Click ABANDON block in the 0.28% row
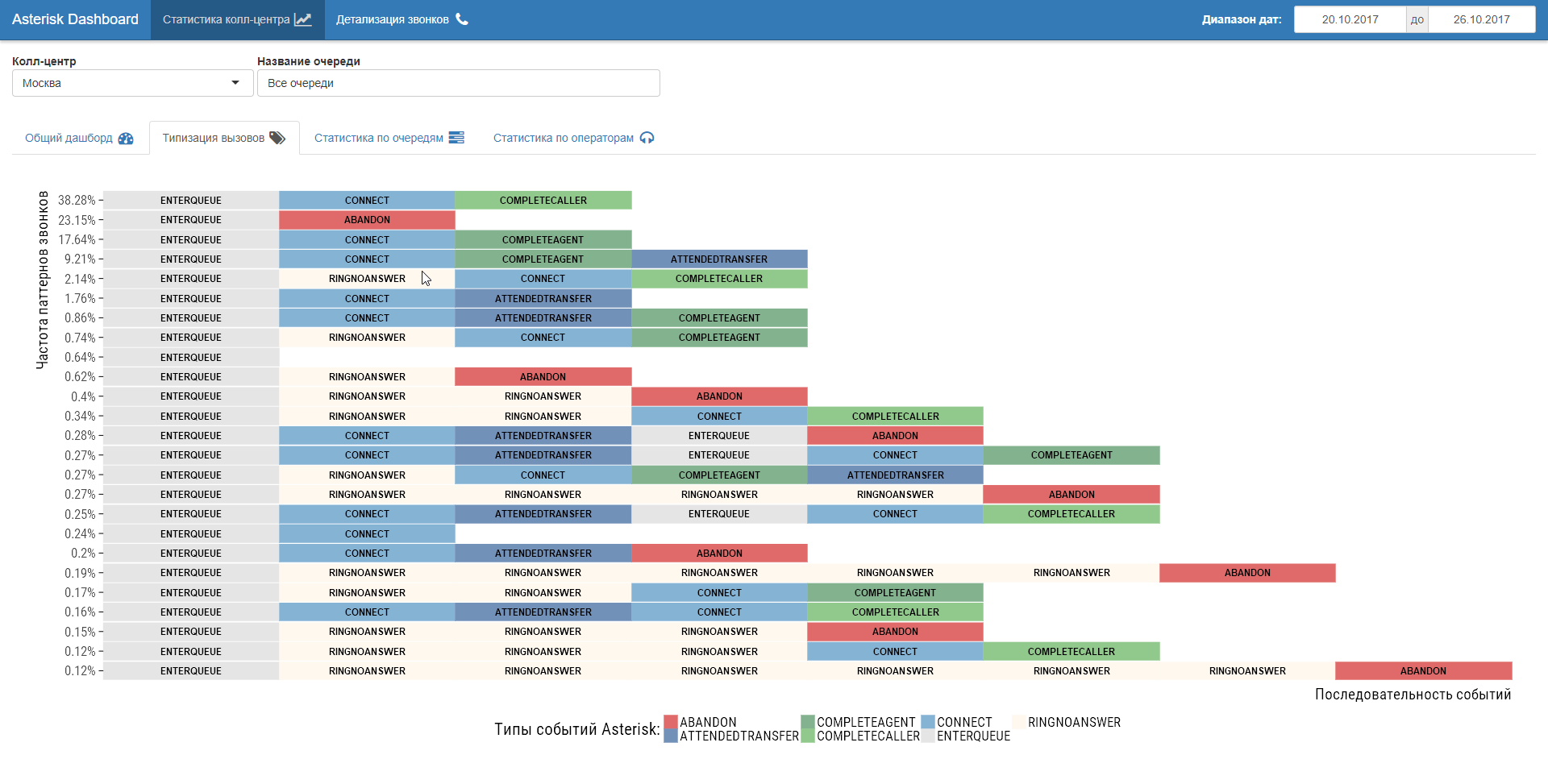 pyautogui.click(x=896, y=436)
